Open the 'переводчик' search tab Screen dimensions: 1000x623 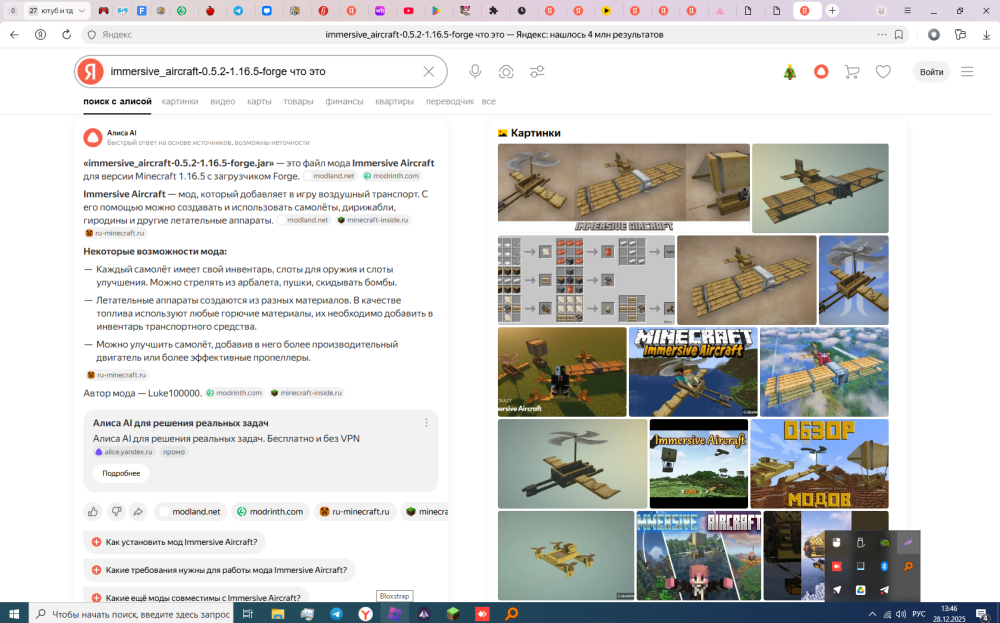[450, 101]
